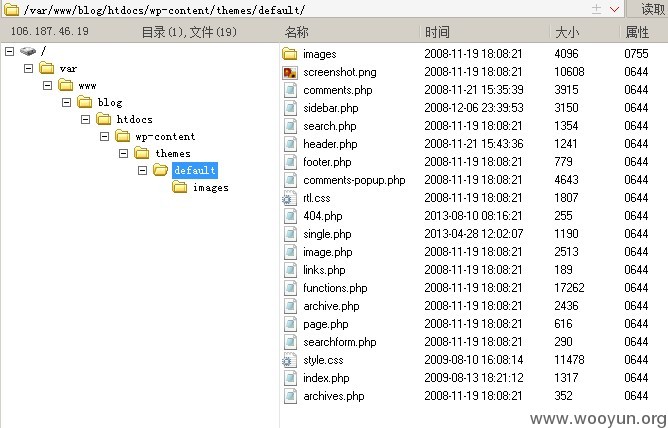668x428 pixels.
Task: Click the comments-popup.php file icon
Action: pyautogui.click(x=290, y=180)
